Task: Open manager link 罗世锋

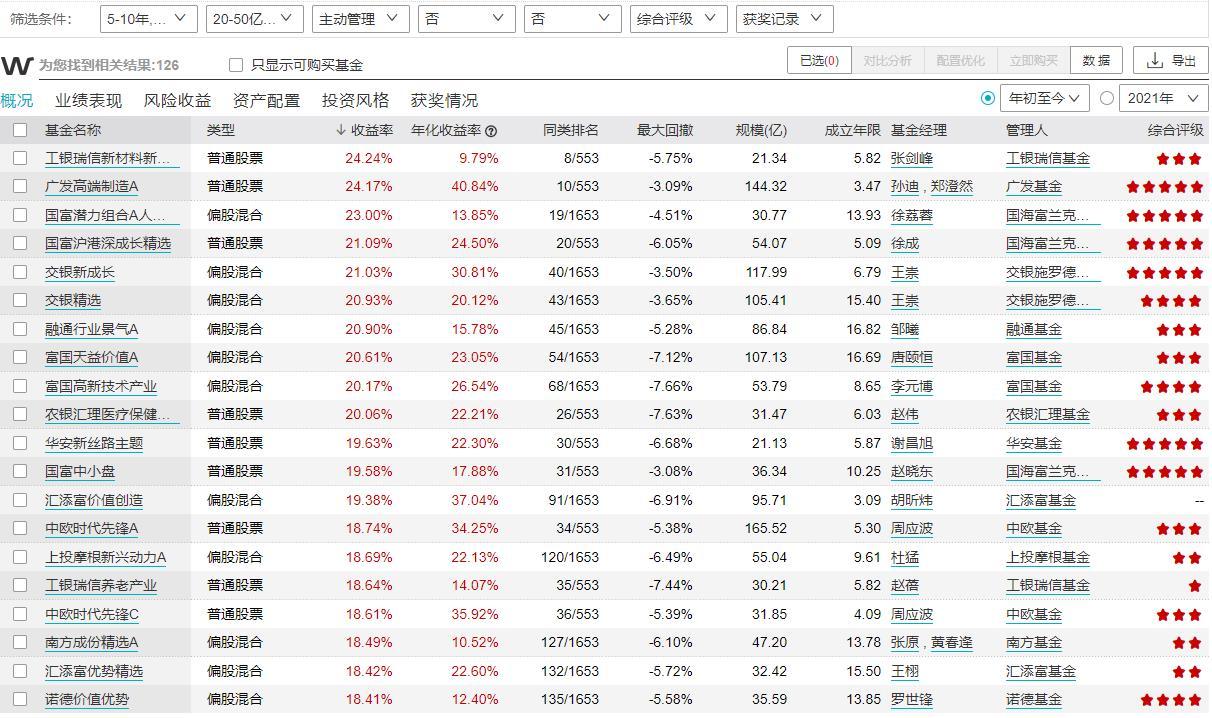Action: (911, 699)
